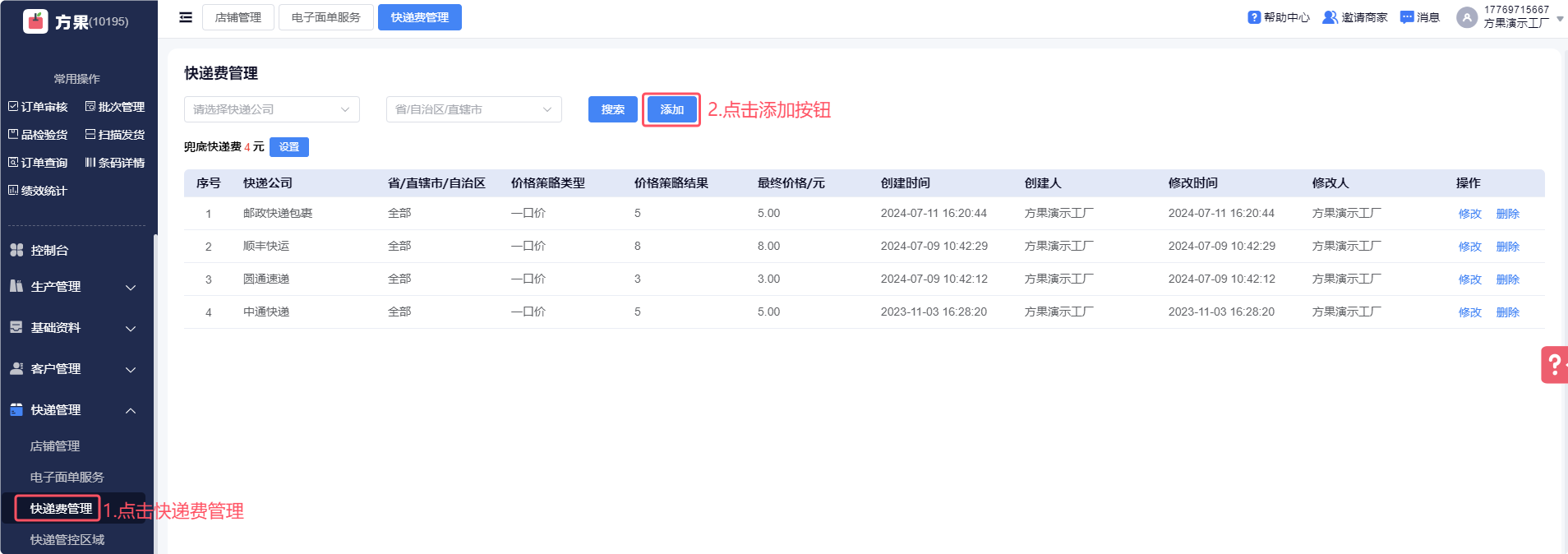1568x554 pixels.
Task: Open 扫描发货 shortcut
Action: point(115,135)
